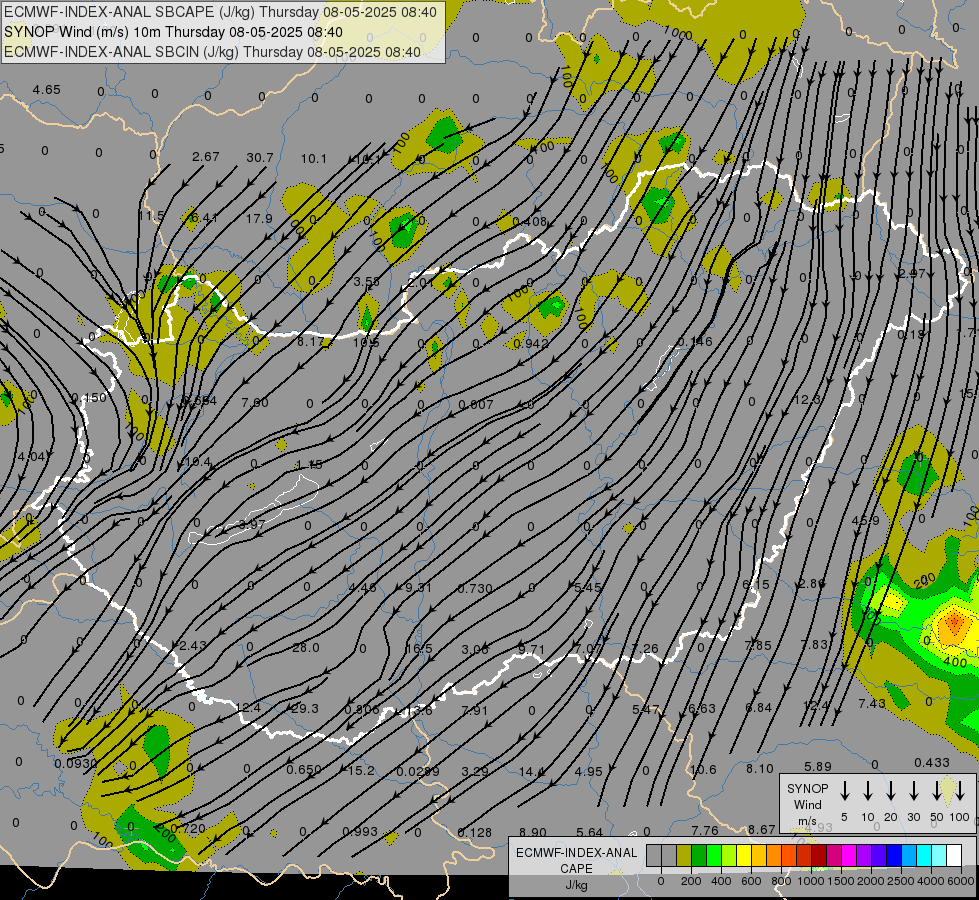Click the 50 m/s wind arrow in legend
This screenshot has height=900, width=979.
[x=937, y=791]
